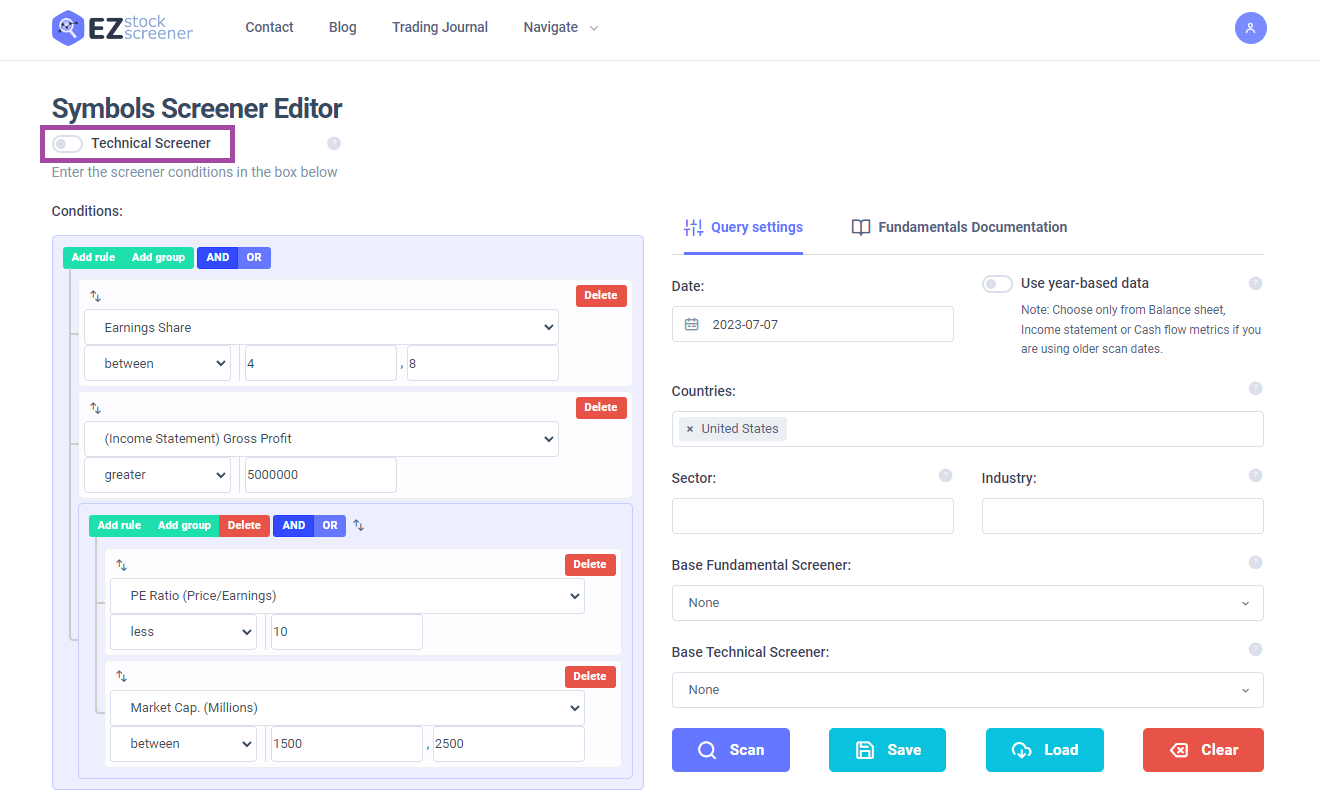
Task: Toggle the Technical Screener switch
Action: pos(68,144)
